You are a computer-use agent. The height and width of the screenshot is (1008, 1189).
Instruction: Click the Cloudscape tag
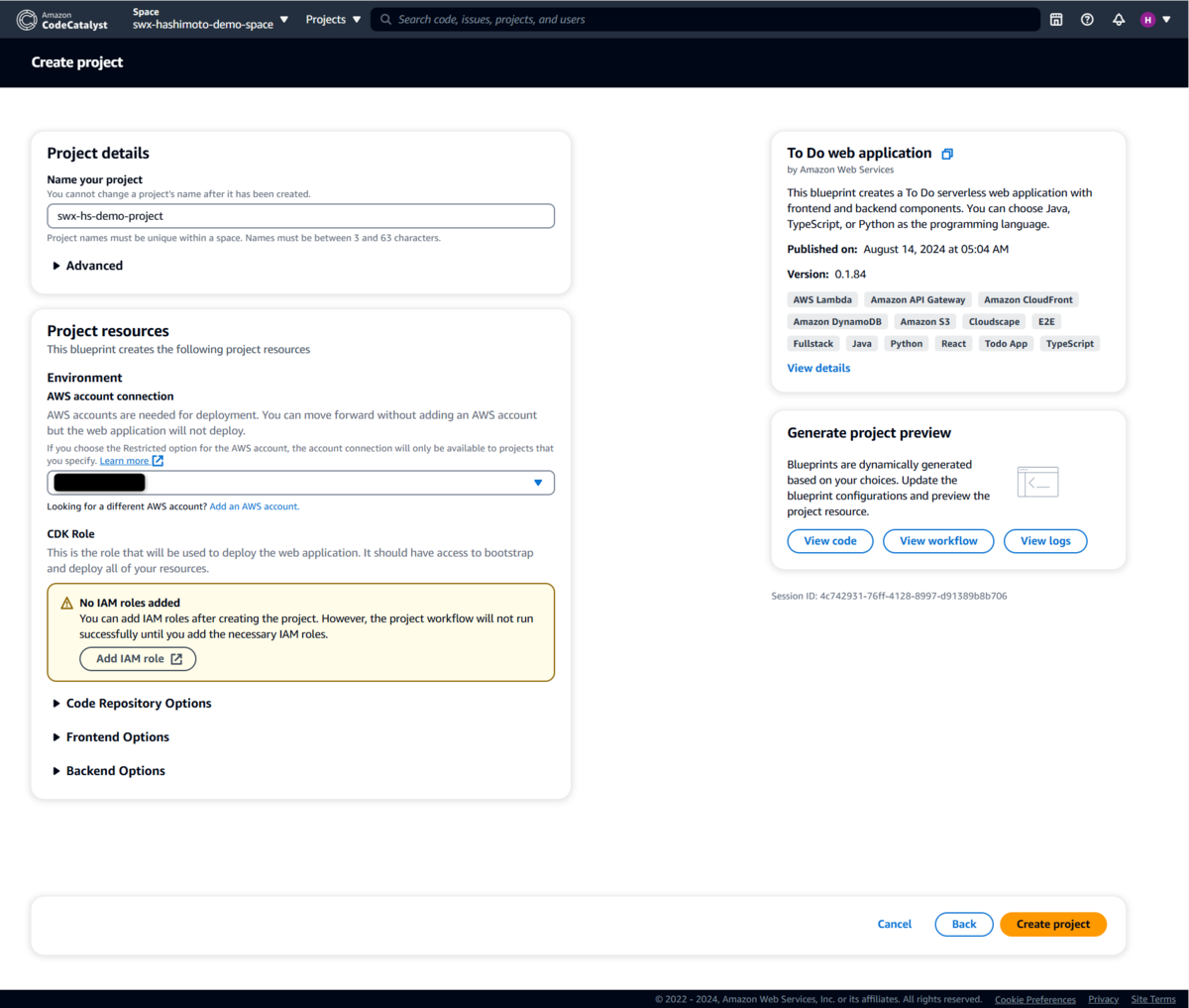coord(994,321)
